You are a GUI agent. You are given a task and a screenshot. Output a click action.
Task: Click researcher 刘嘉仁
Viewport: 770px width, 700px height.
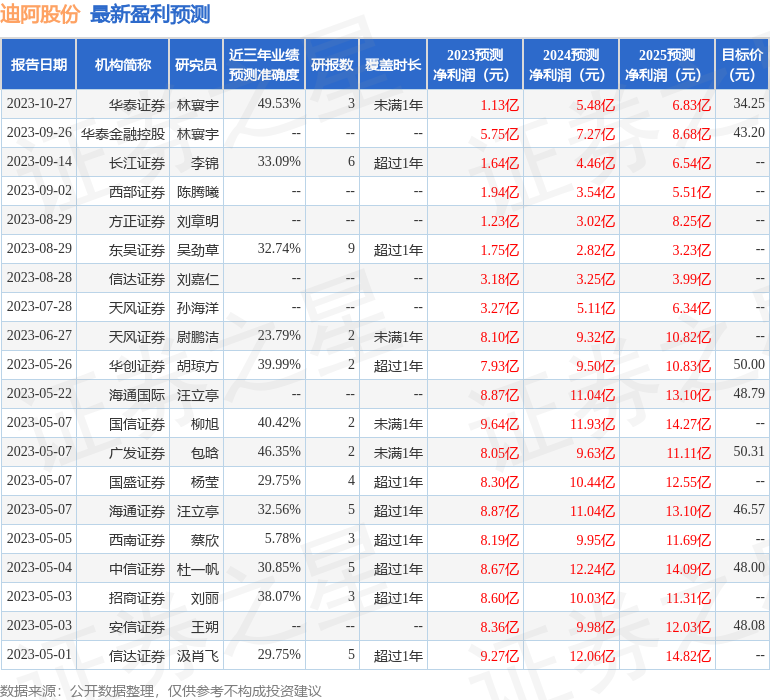click(x=198, y=279)
